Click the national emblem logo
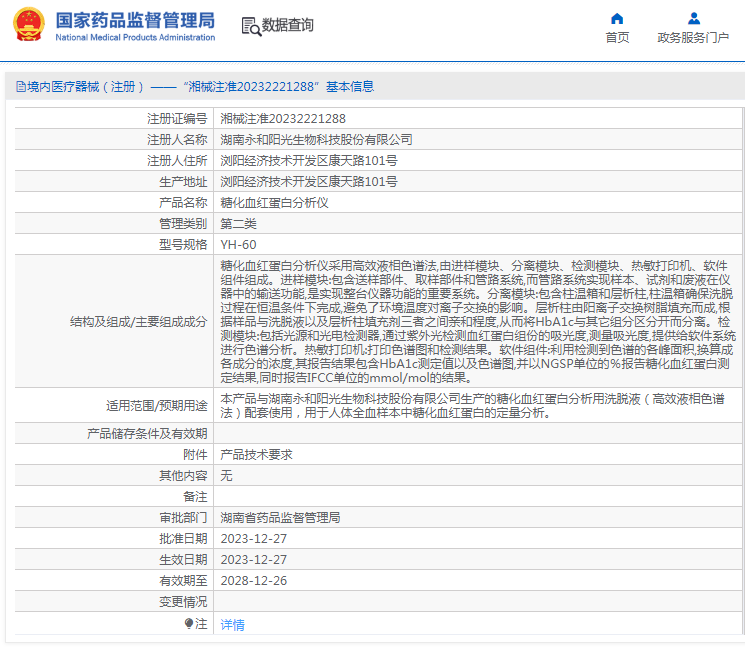The height and width of the screenshot is (648, 745). pos(29,24)
